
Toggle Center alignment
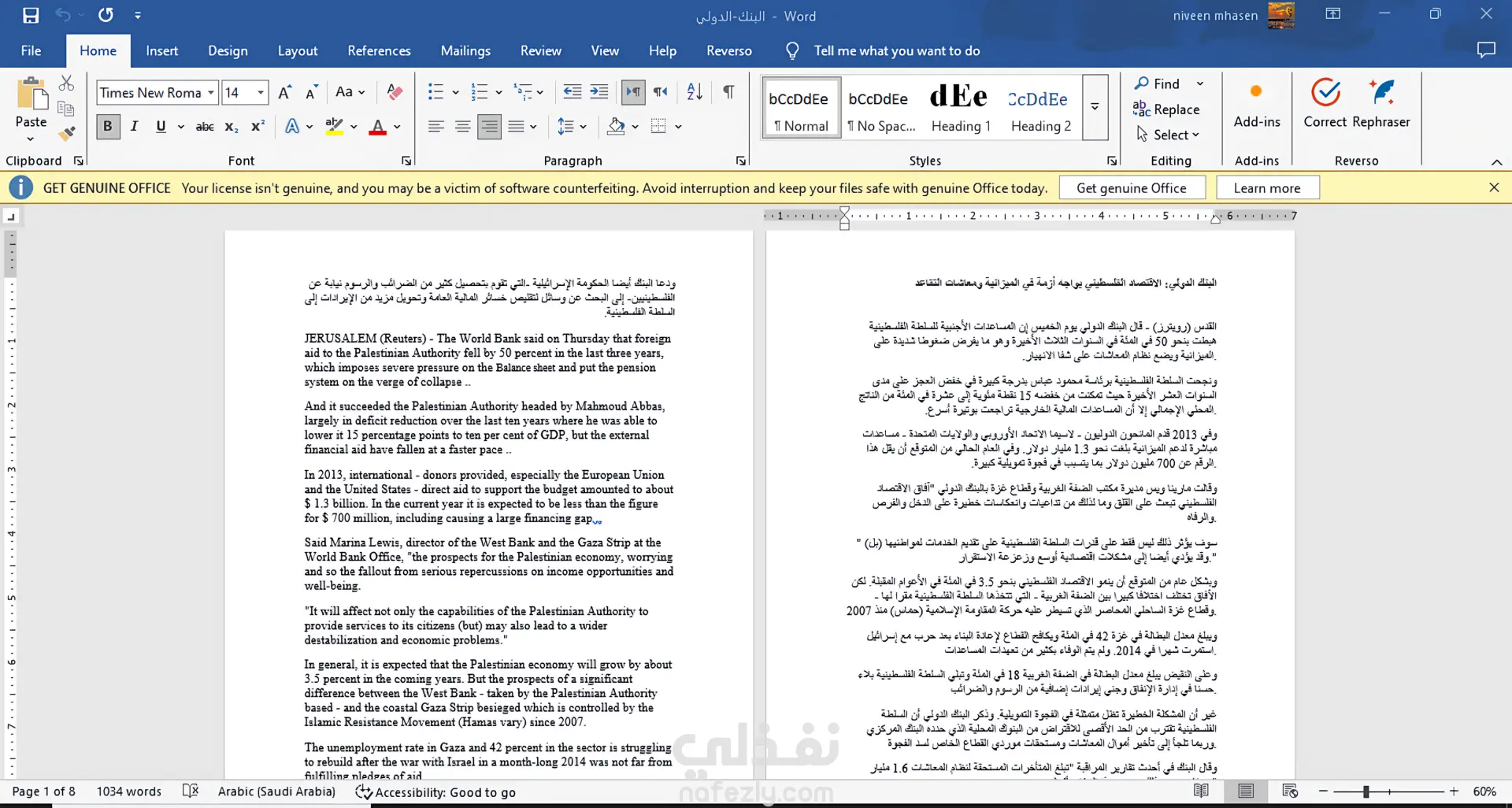point(462,126)
